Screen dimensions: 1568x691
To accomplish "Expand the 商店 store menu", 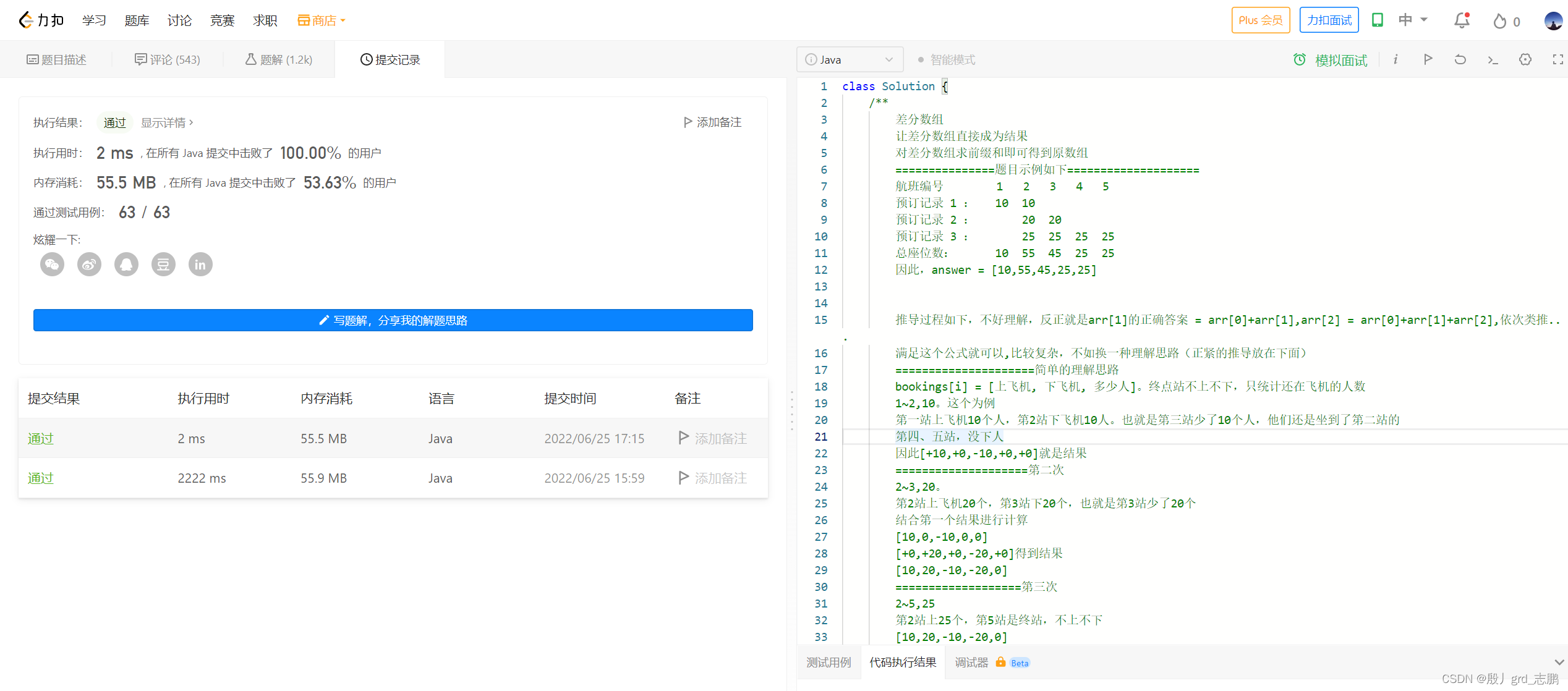I will point(322,20).
